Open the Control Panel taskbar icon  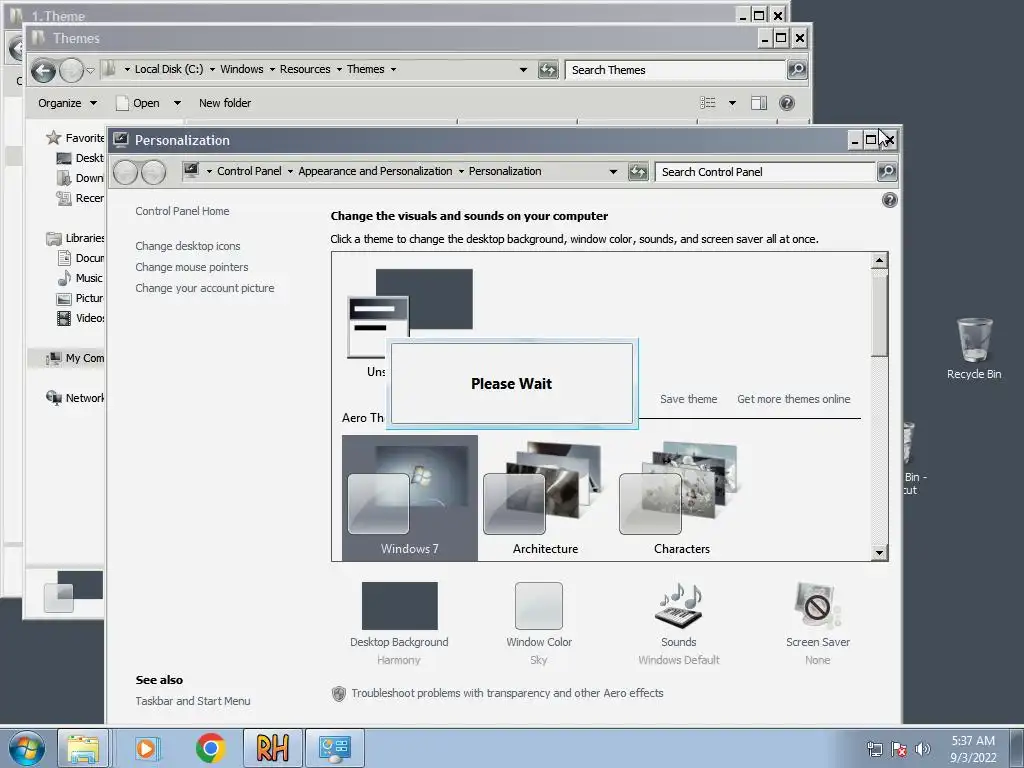pos(335,748)
